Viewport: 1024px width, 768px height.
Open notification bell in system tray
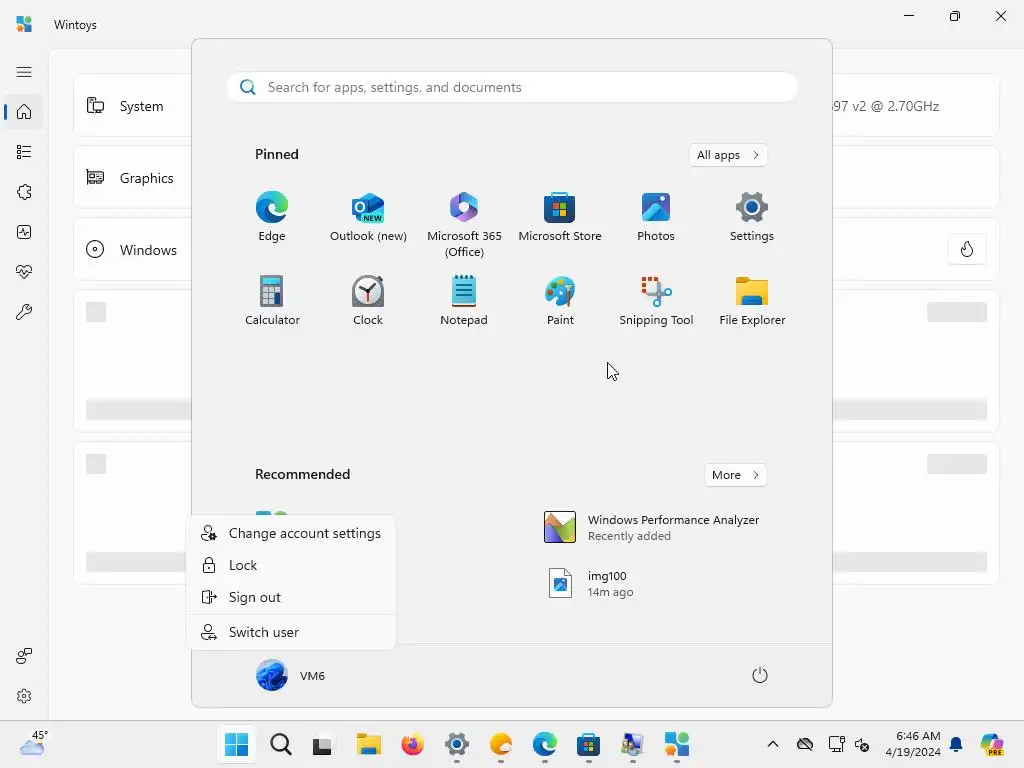[x=956, y=744]
